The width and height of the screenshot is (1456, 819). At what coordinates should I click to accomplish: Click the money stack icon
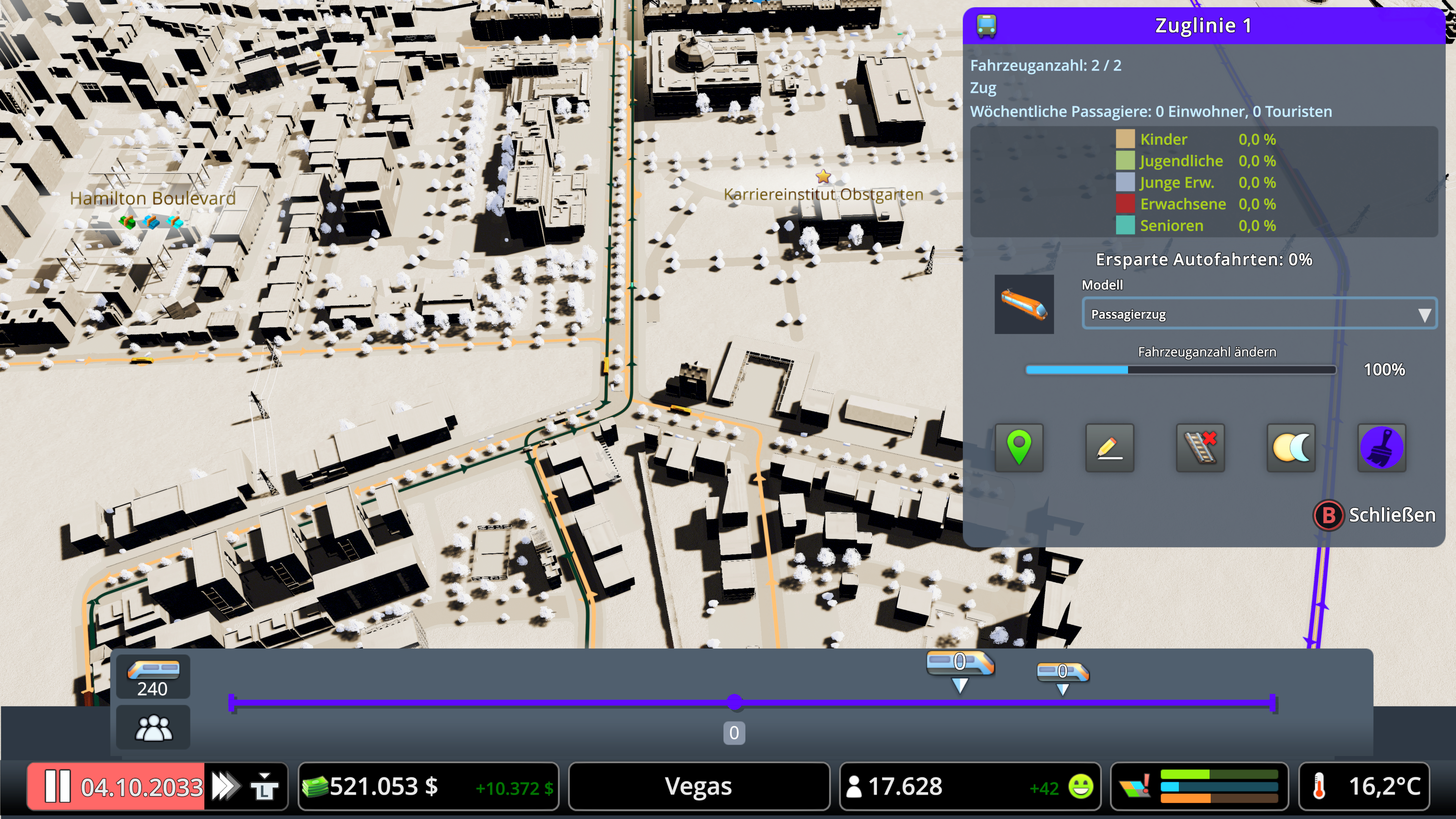315,787
